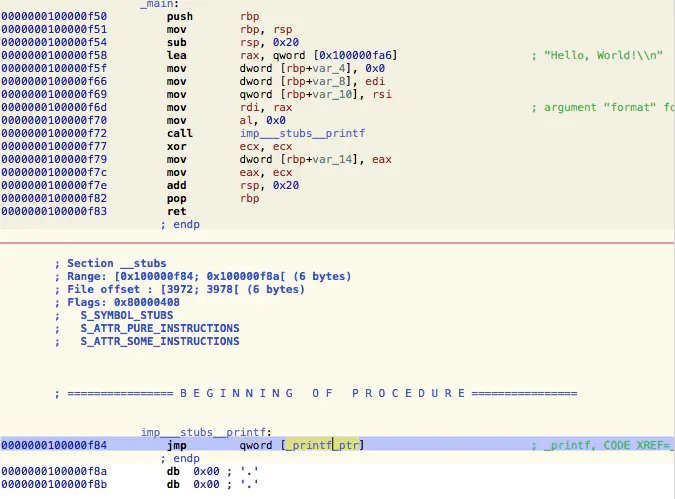Click the jmp mnemonic at 0f84
Viewport: 675px width, 499px height.
(176, 445)
